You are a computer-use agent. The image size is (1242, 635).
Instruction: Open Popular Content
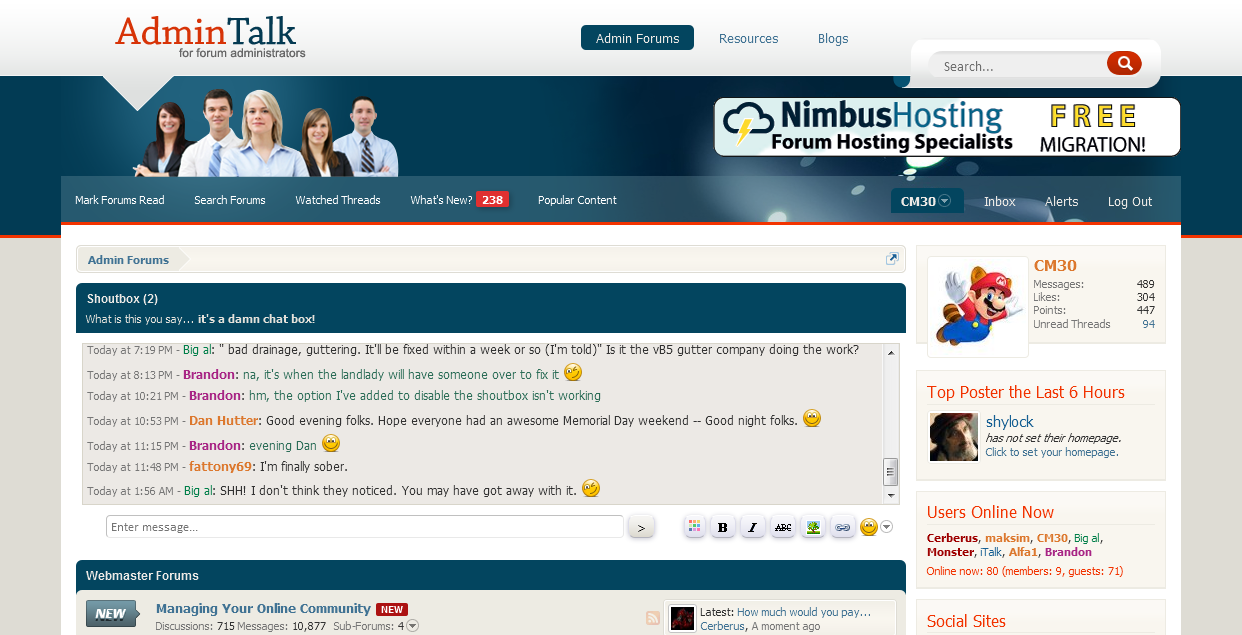(577, 200)
